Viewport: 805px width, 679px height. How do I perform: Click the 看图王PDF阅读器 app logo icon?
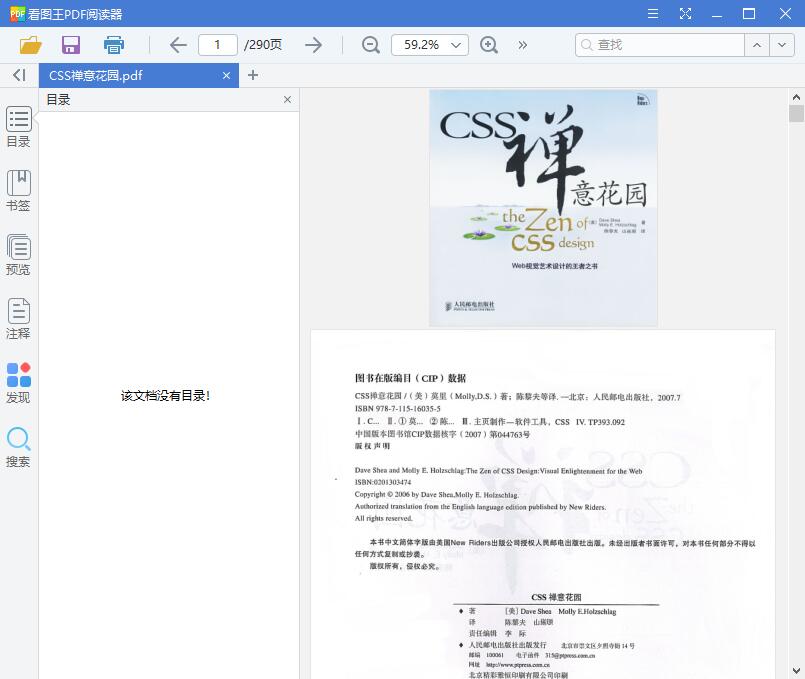[x=17, y=14]
